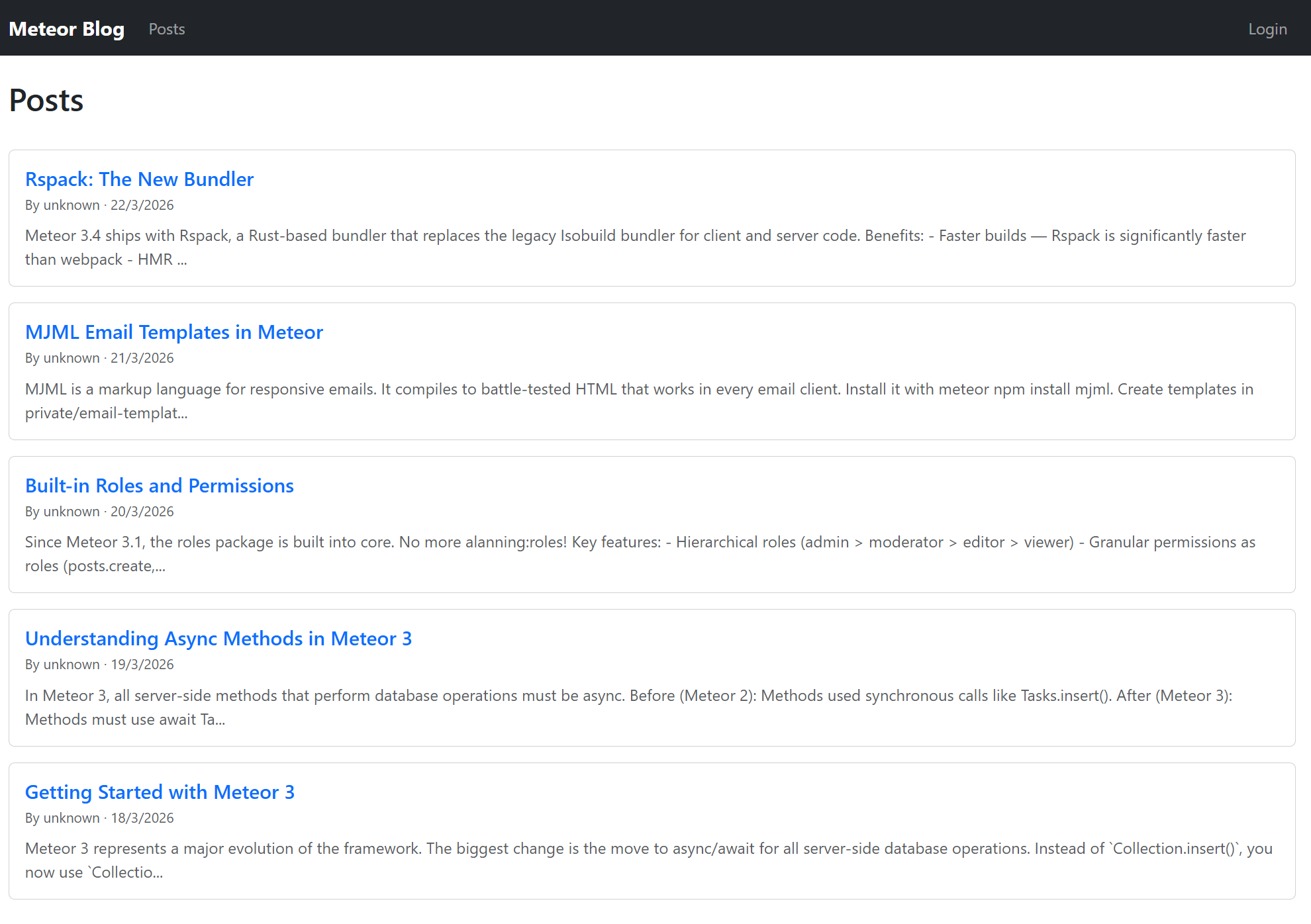Screen dimensions: 1311x924
Task: Click the large Posts page heading
Action: coord(46,101)
